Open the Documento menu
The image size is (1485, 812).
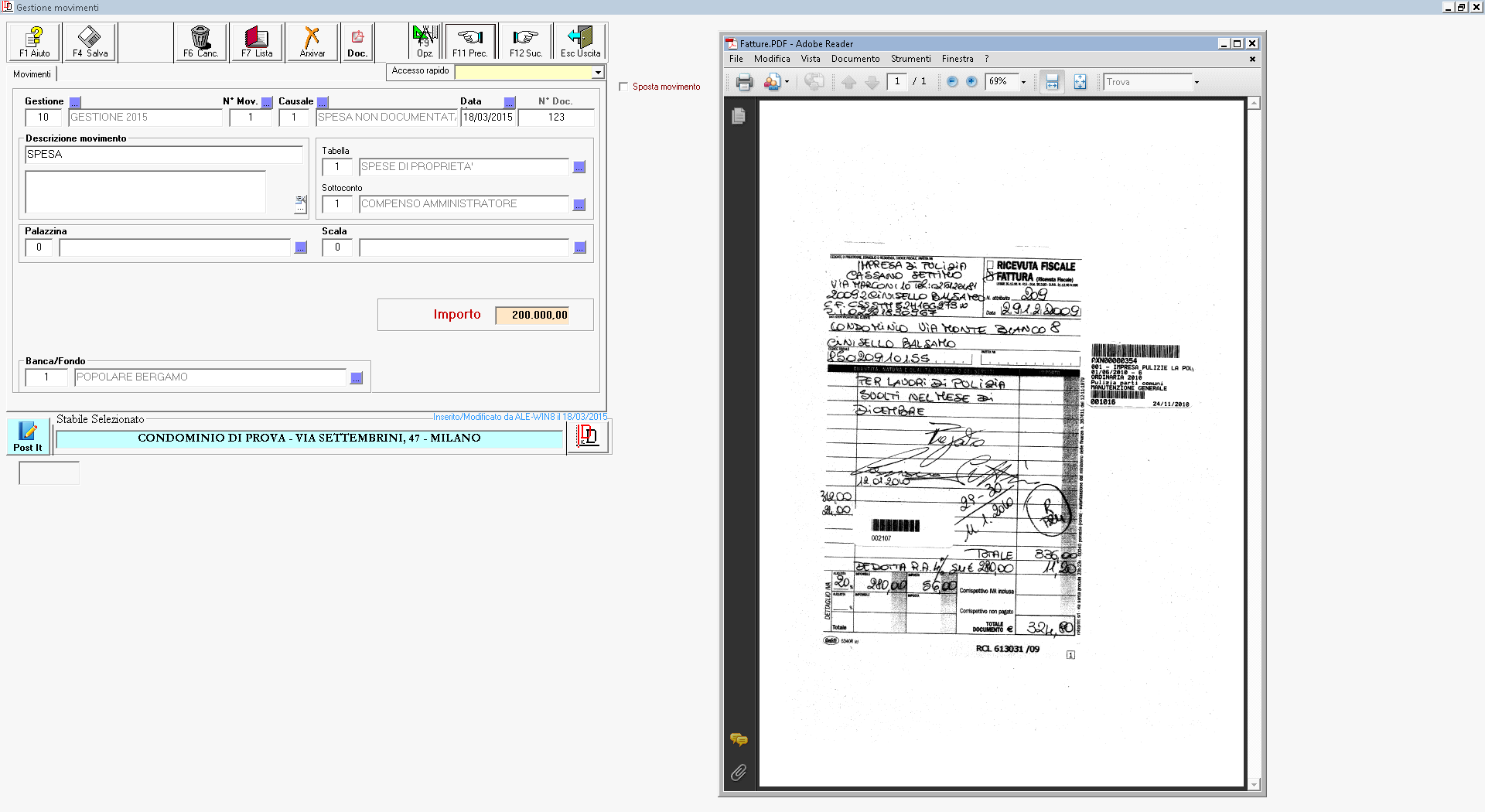(855, 59)
